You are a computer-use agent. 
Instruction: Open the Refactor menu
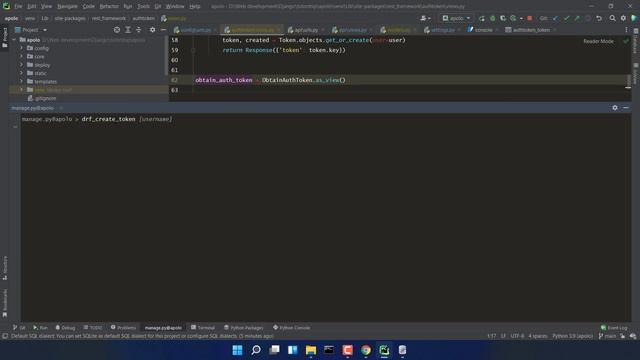[109, 7]
